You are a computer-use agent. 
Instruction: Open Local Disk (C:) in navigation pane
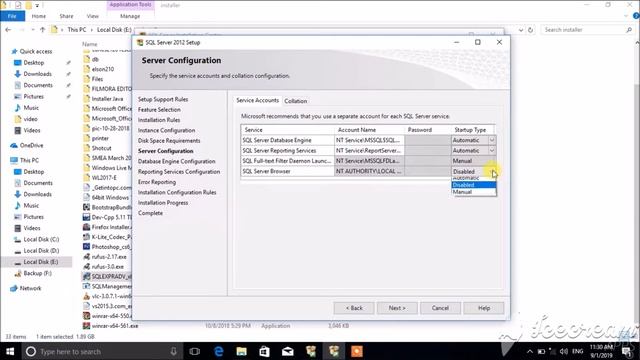[x=41, y=240]
